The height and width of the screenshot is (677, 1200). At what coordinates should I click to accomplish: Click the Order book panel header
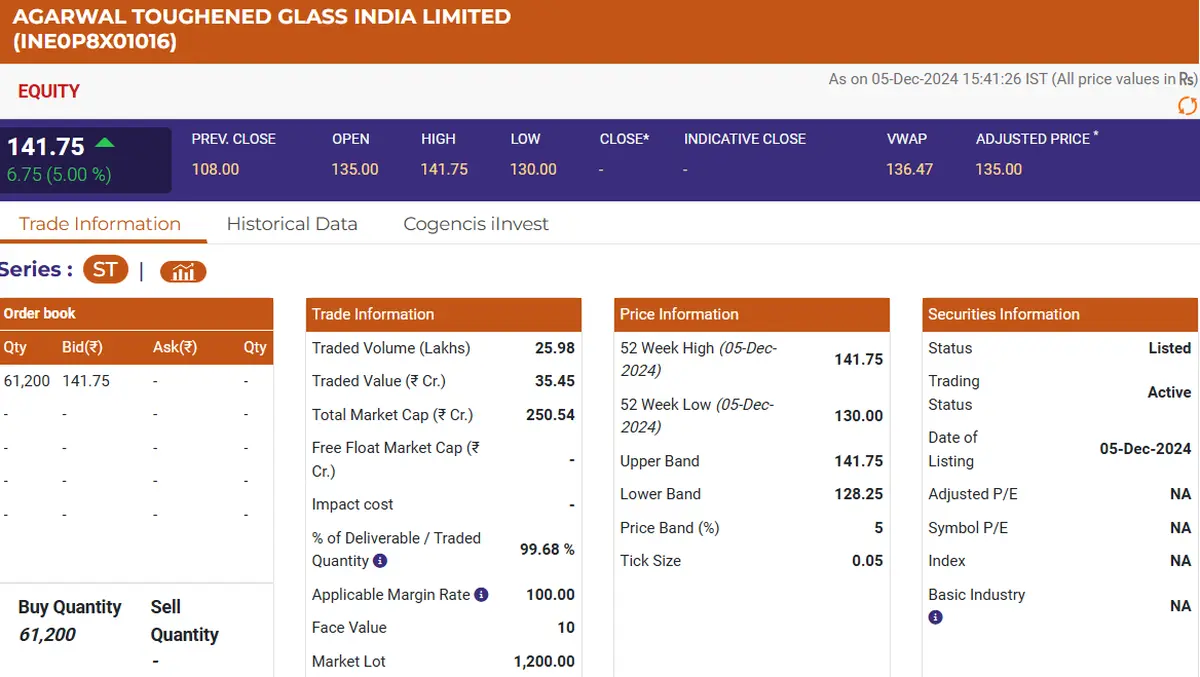point(136,313)
